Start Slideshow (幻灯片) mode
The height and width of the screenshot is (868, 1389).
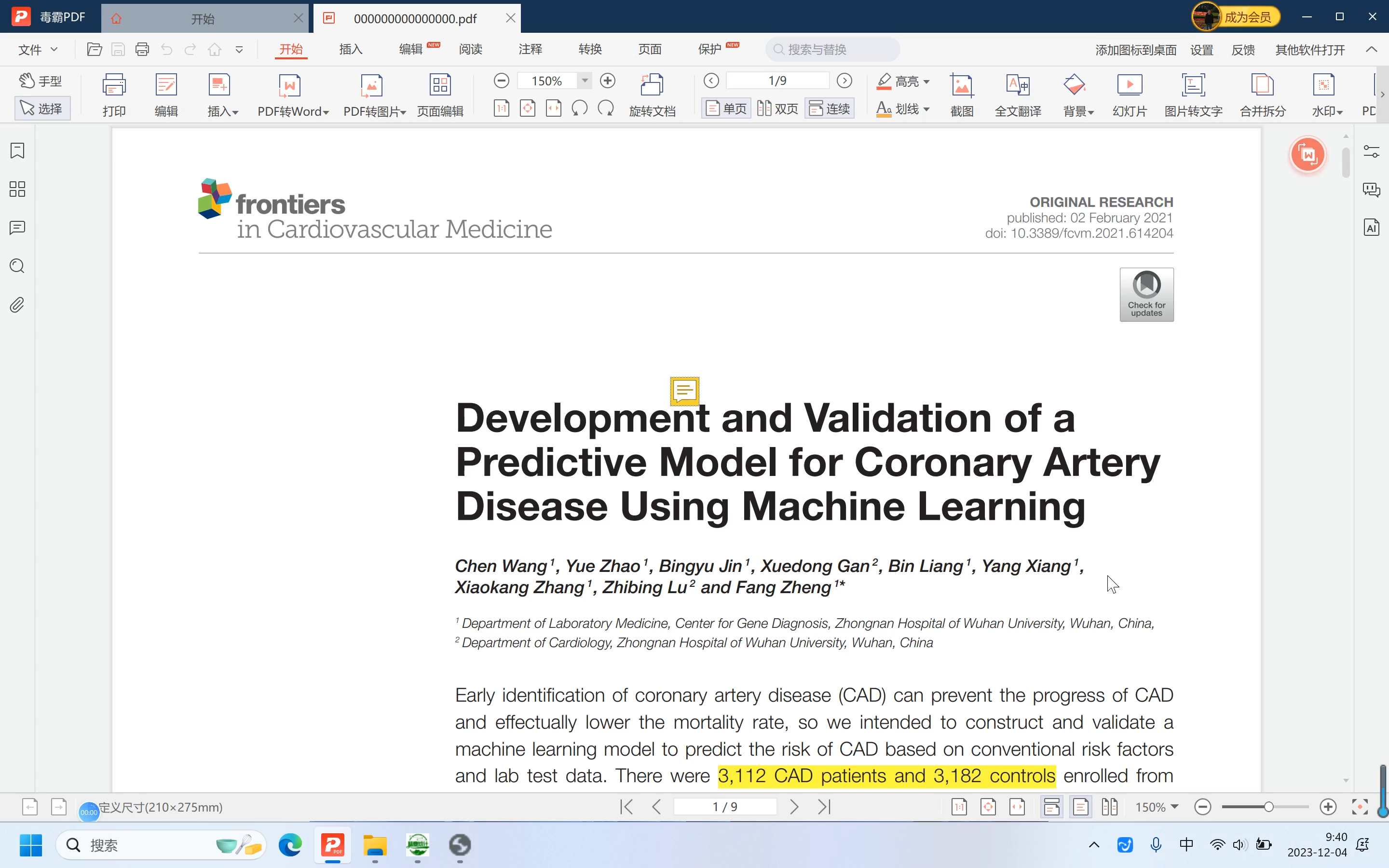coord(1130,95)
